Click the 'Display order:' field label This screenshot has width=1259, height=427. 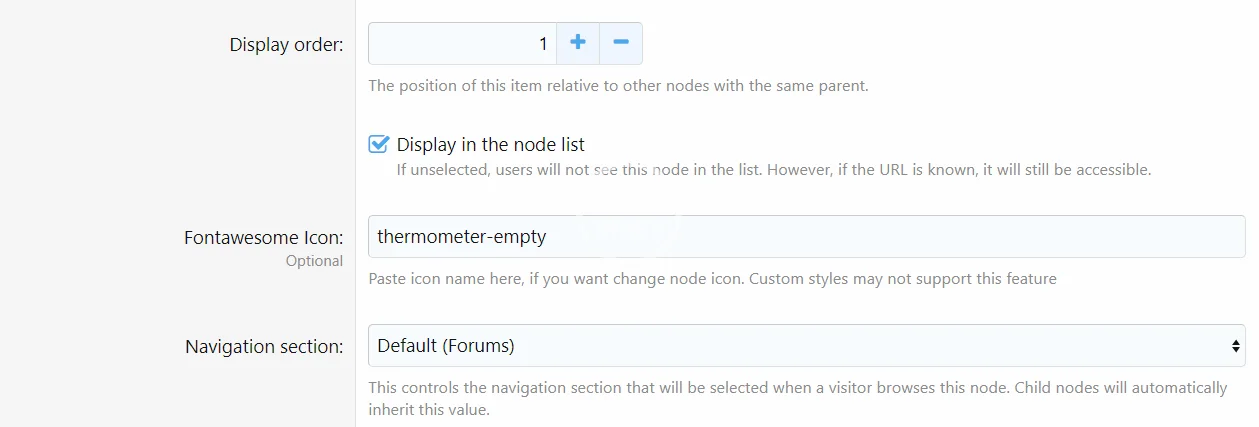(286, 45)
